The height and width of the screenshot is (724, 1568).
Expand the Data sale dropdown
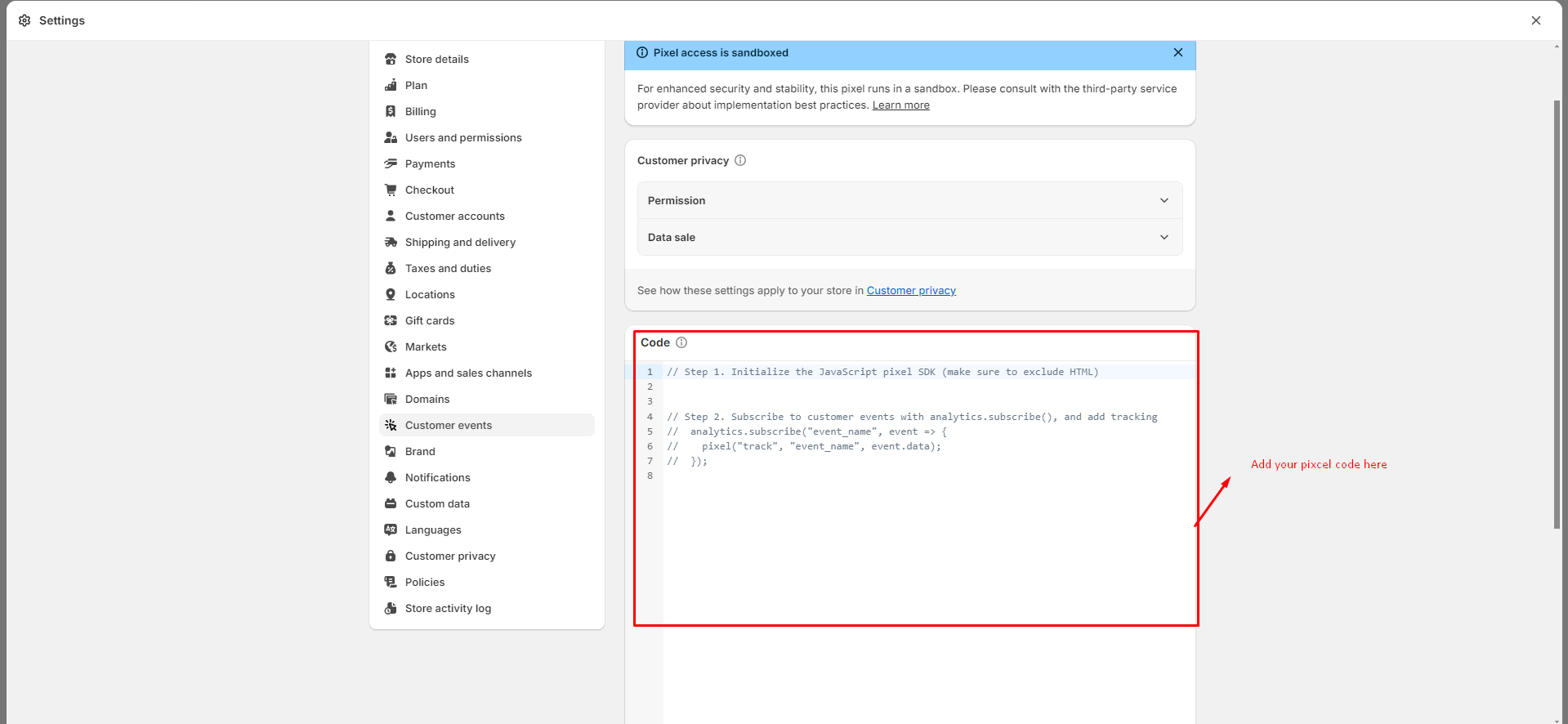[x=909, y=237]
